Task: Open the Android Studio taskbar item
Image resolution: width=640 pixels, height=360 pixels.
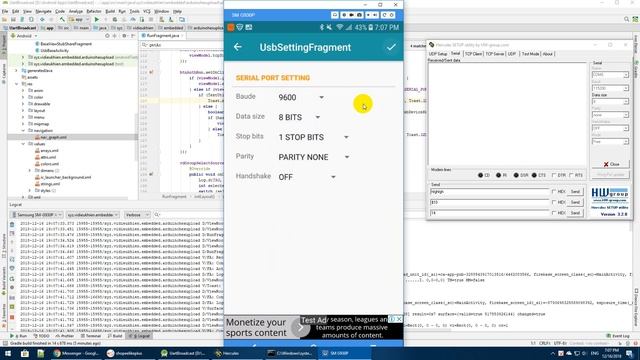Action: coord(182,353)
